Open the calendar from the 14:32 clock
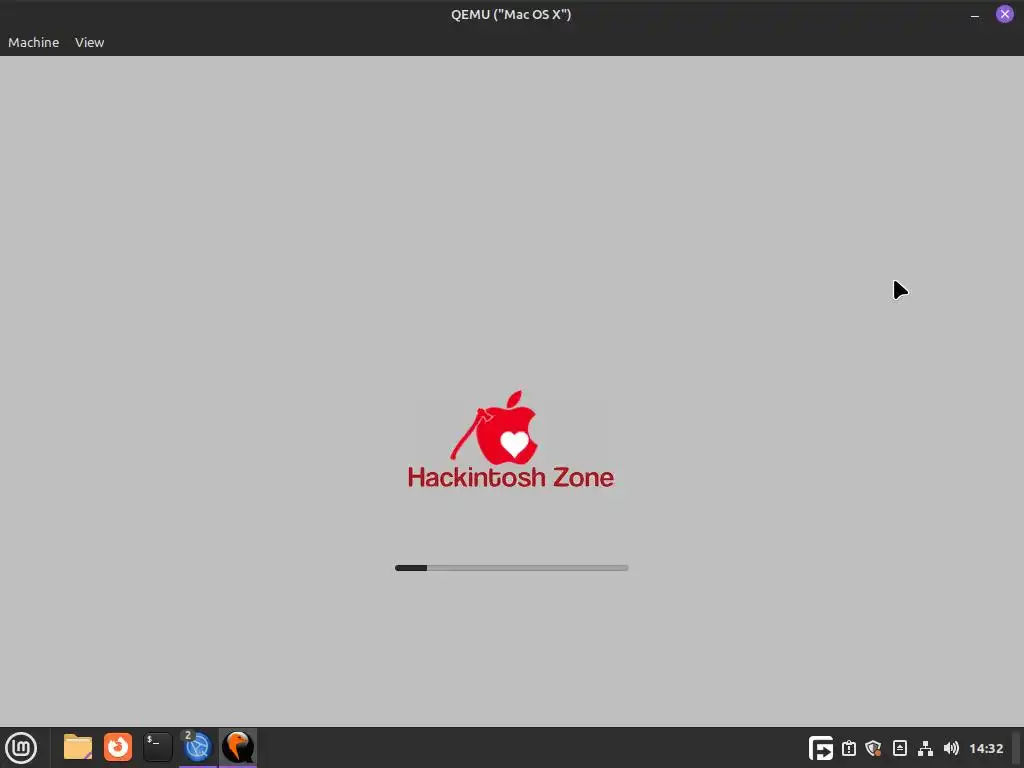This screenshot has height=768, width=1024. (x=986, y=748)
